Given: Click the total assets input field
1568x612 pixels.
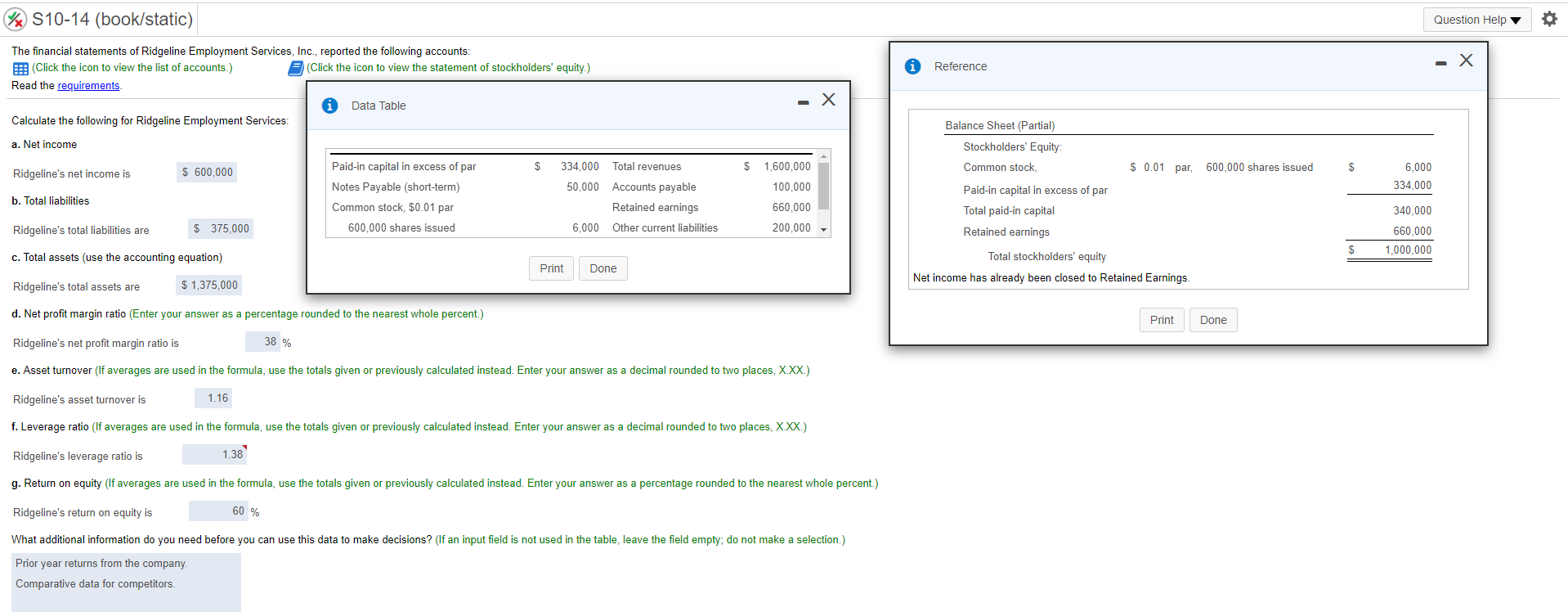Looking at the screenshot, I should click(x=209, y=286).
